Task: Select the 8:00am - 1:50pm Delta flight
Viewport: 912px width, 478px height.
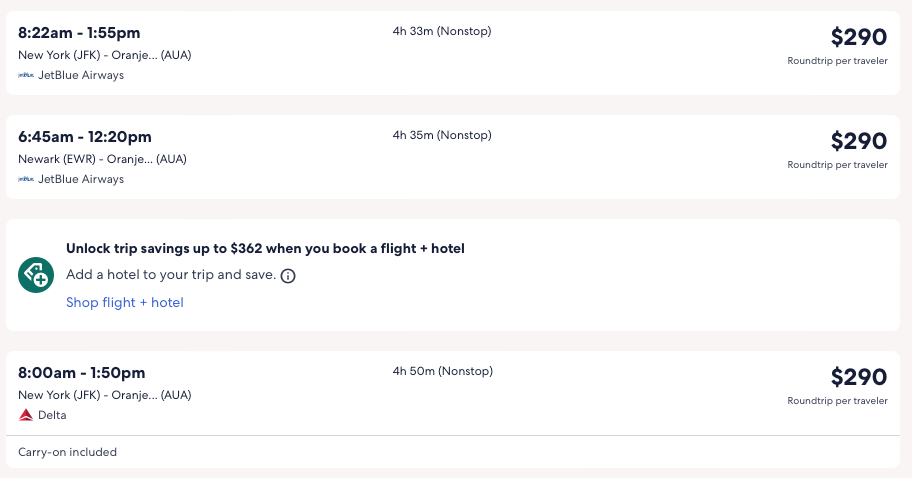Action: pyautogui.click(x=82, y=373)
